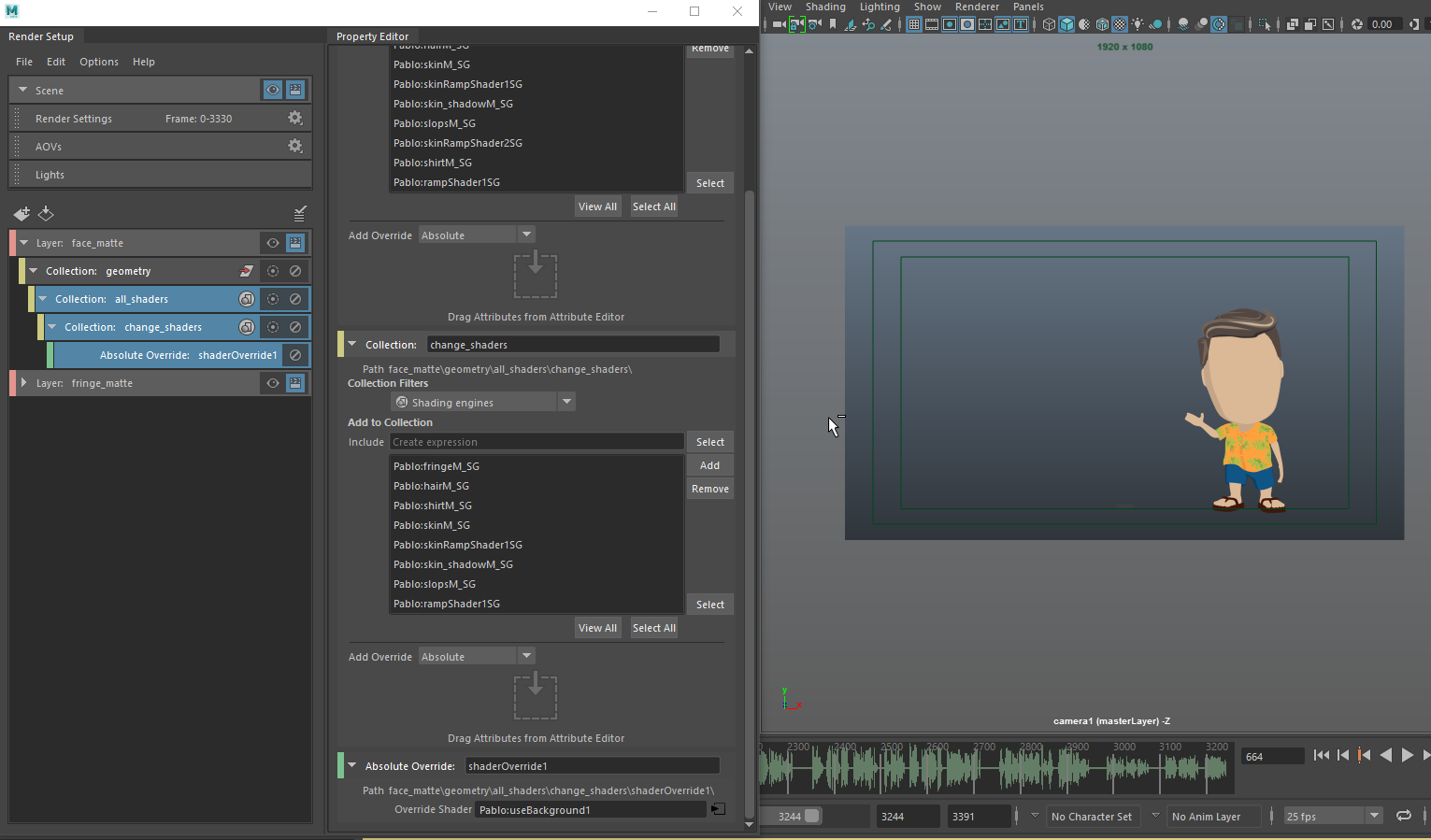Click the shader override icon next to Override Shader

(718, 809)
